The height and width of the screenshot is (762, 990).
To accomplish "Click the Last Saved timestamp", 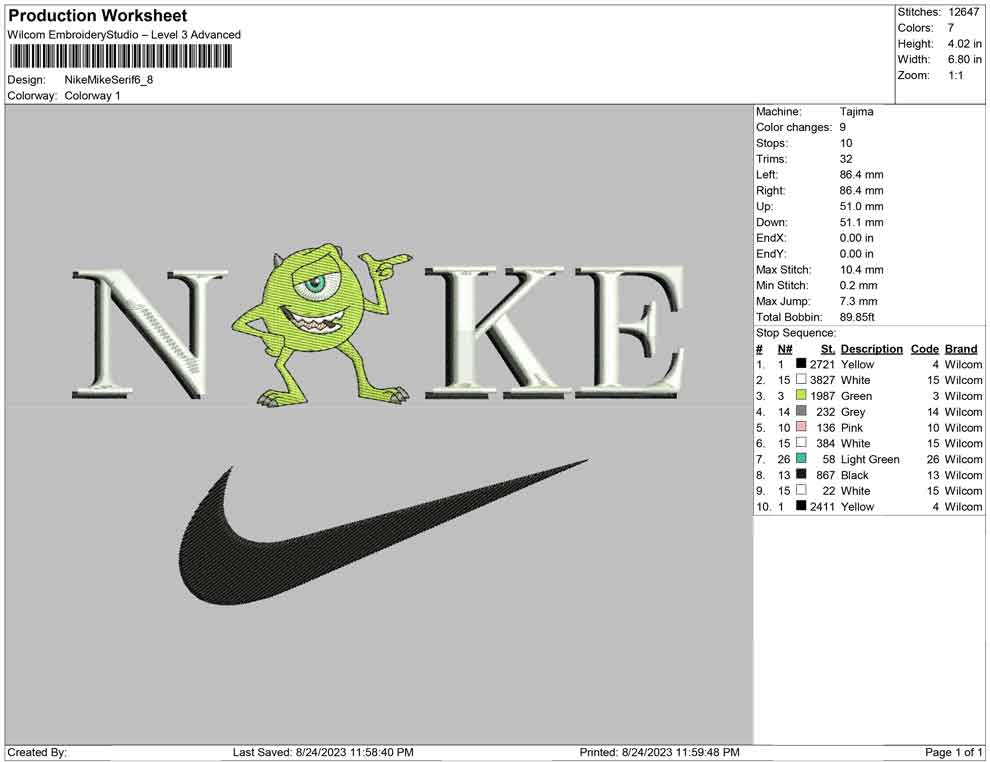I will [323, 752].
